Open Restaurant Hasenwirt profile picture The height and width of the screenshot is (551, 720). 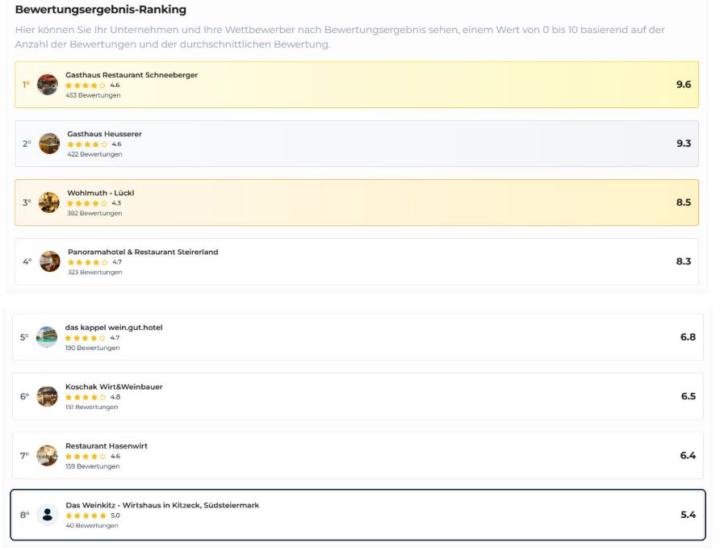click(x=47, y=455)
